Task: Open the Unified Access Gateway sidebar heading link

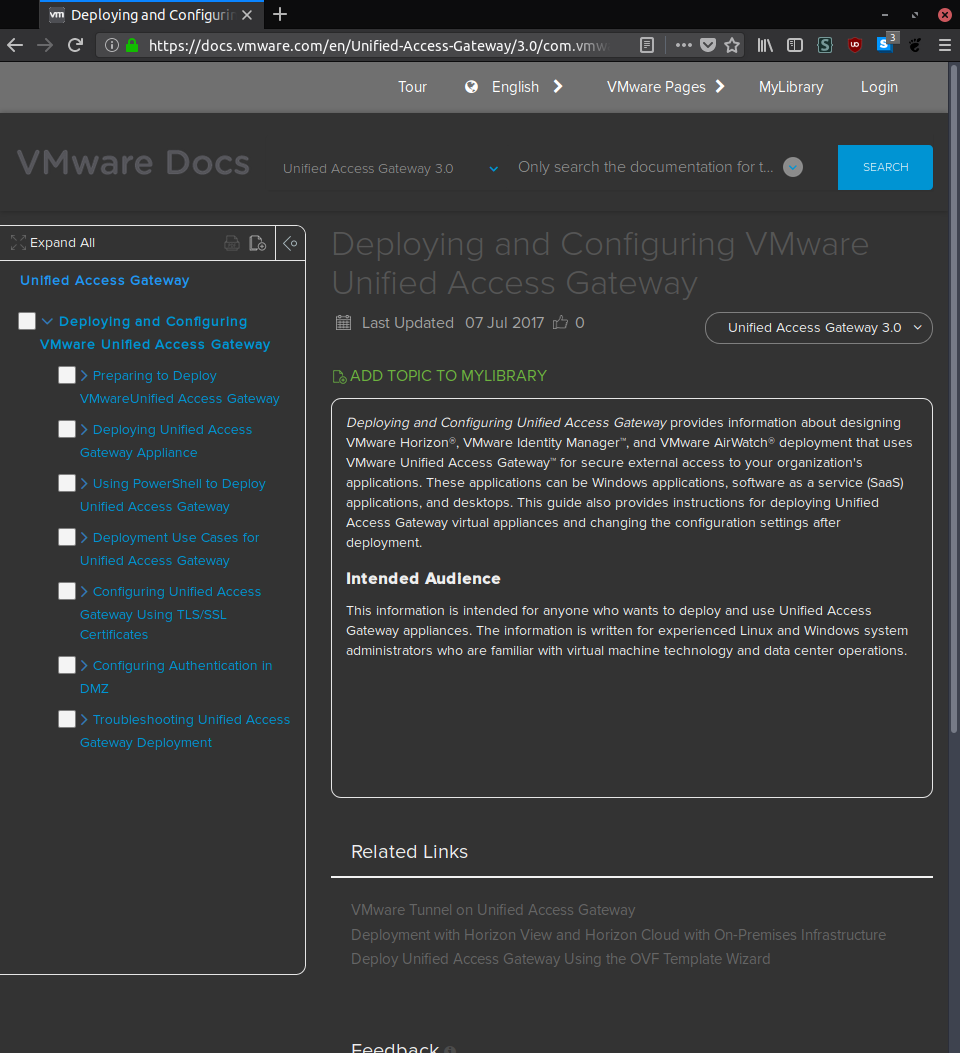Action: [105, 280]
